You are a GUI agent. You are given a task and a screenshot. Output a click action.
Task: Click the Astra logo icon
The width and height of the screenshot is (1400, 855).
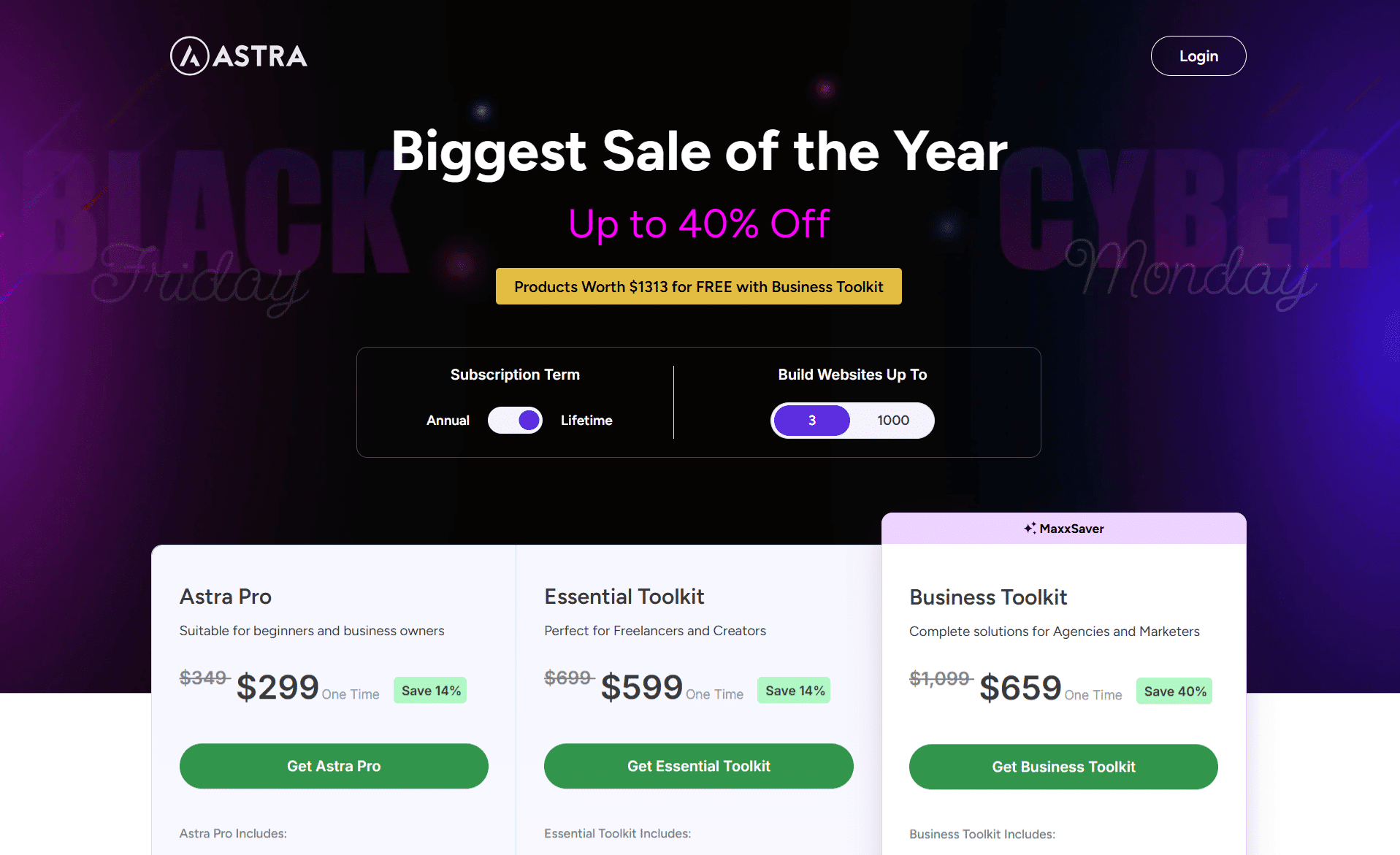point(190,55)
